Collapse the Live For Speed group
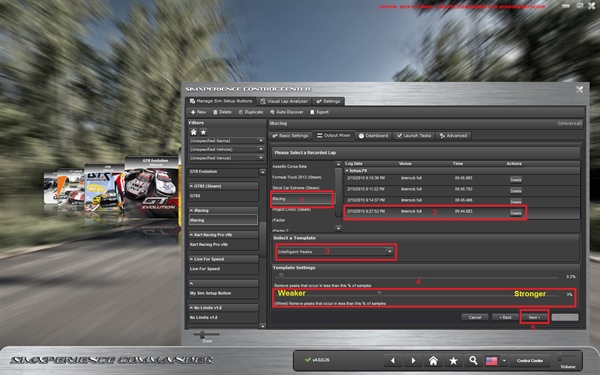The image size is (600, 375). point(191,259)
